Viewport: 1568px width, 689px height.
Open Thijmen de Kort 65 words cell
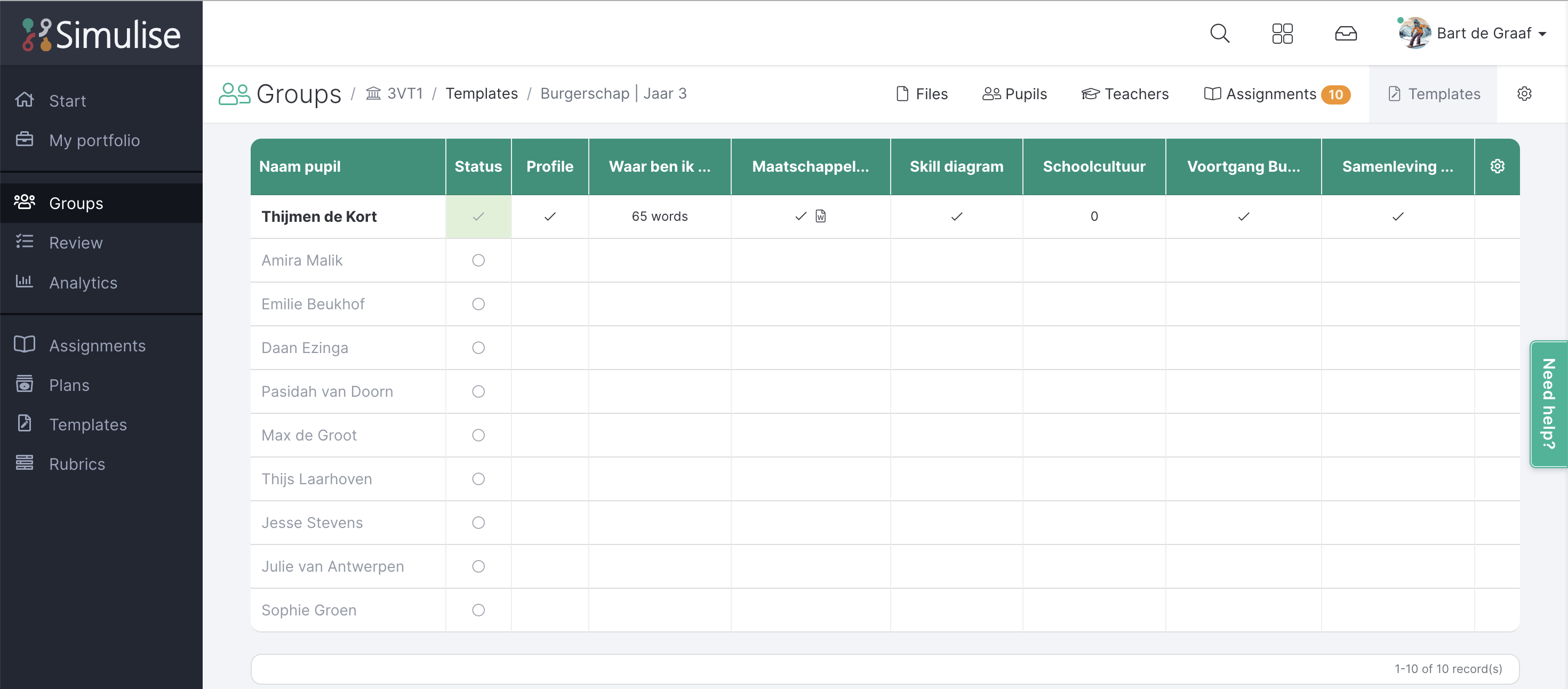tap(659, 216)
